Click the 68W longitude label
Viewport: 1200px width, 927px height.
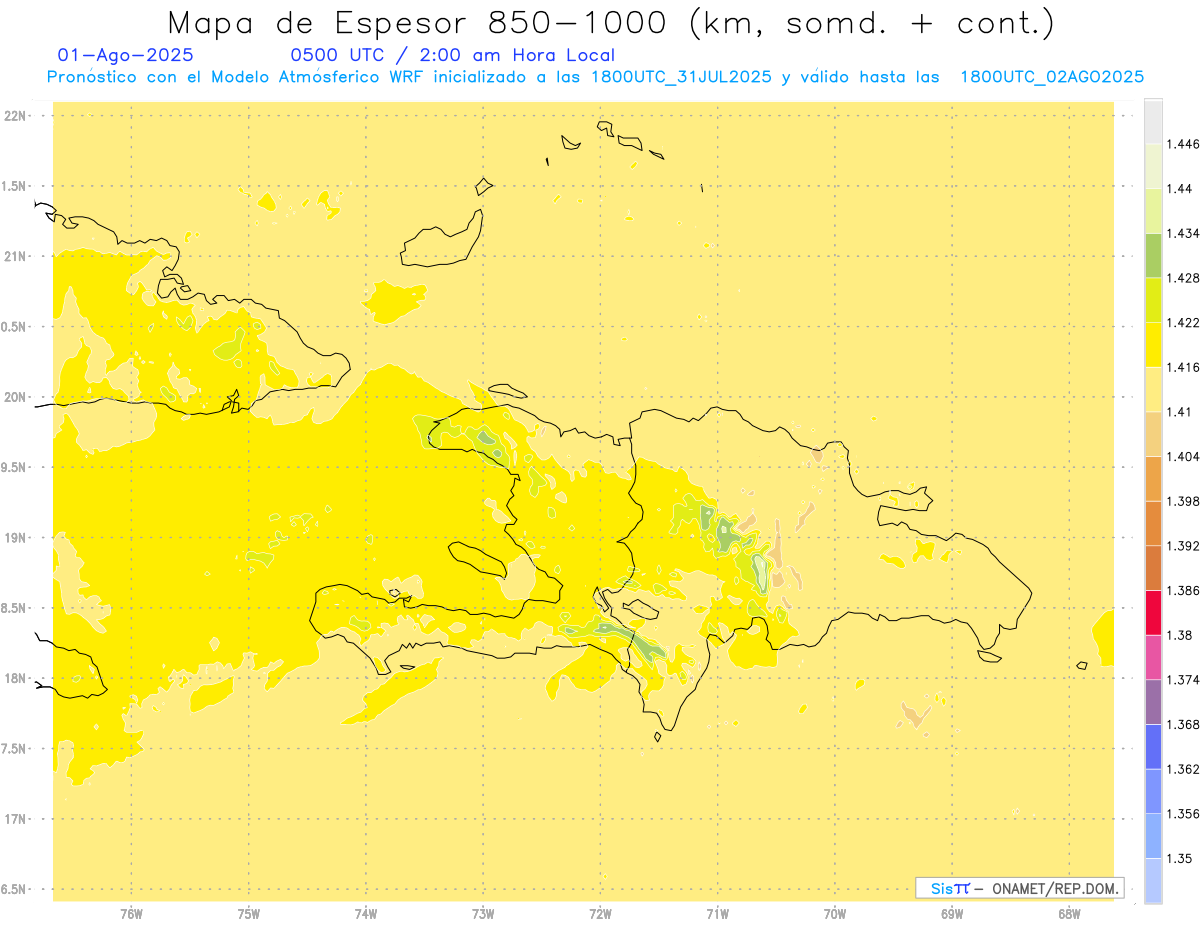(x=1069, y=913)
